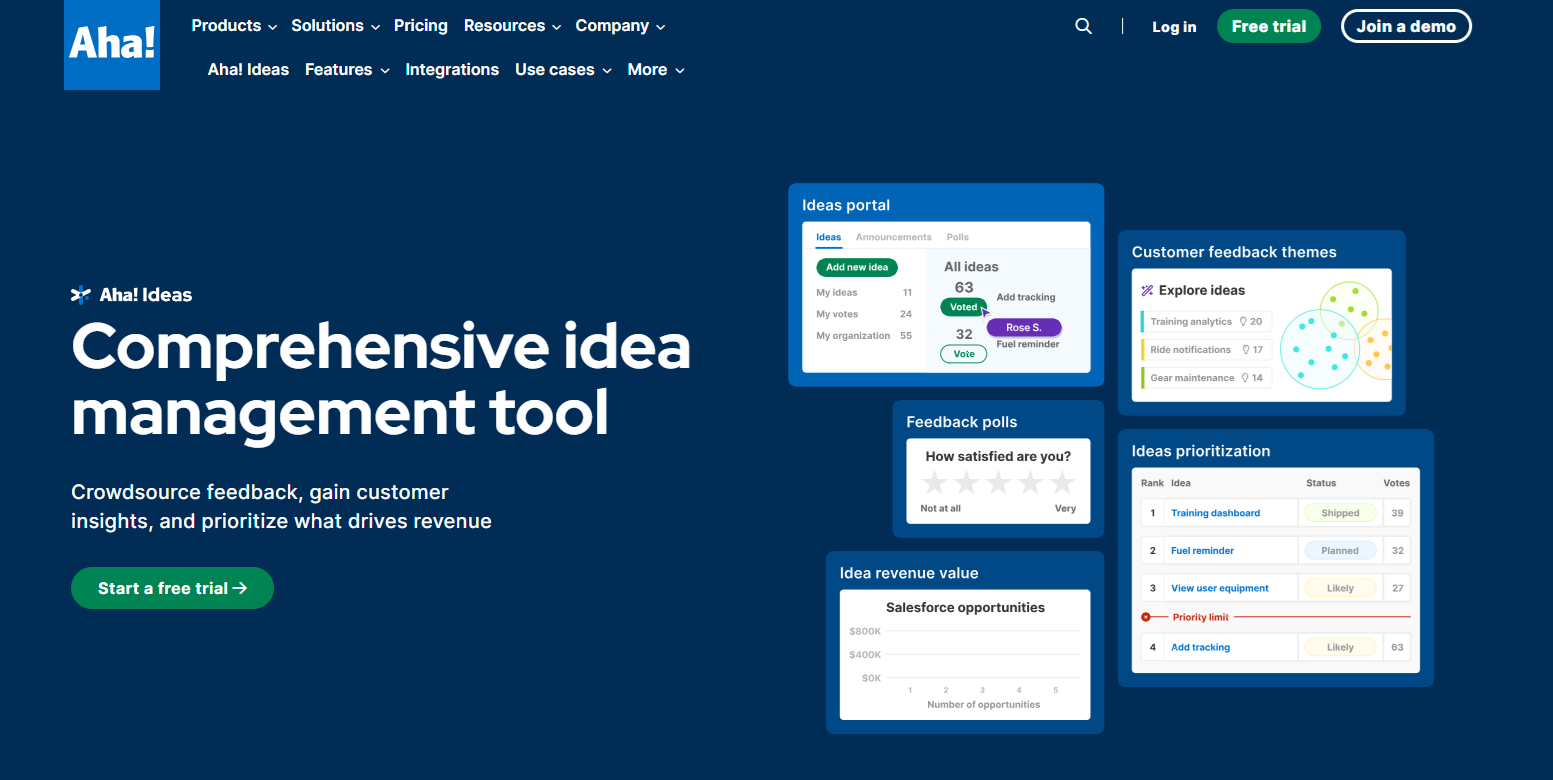Image resolution: width=1553 pixels, height=780 pixels.
Task: Click the Priority limit label
Action: [1200, 617]
